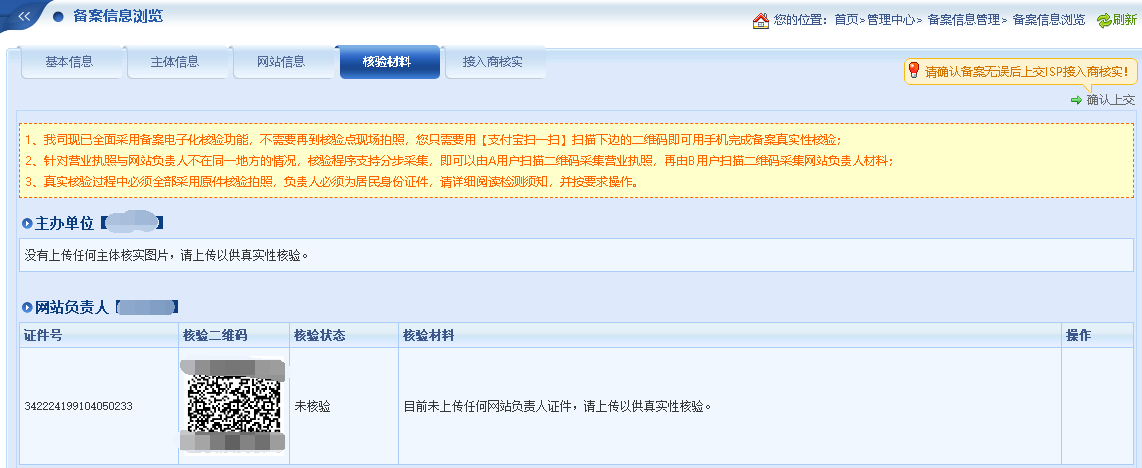
Task: Select the 网站信息 tab
Action: pyautogui.click(x=281, y=62)
